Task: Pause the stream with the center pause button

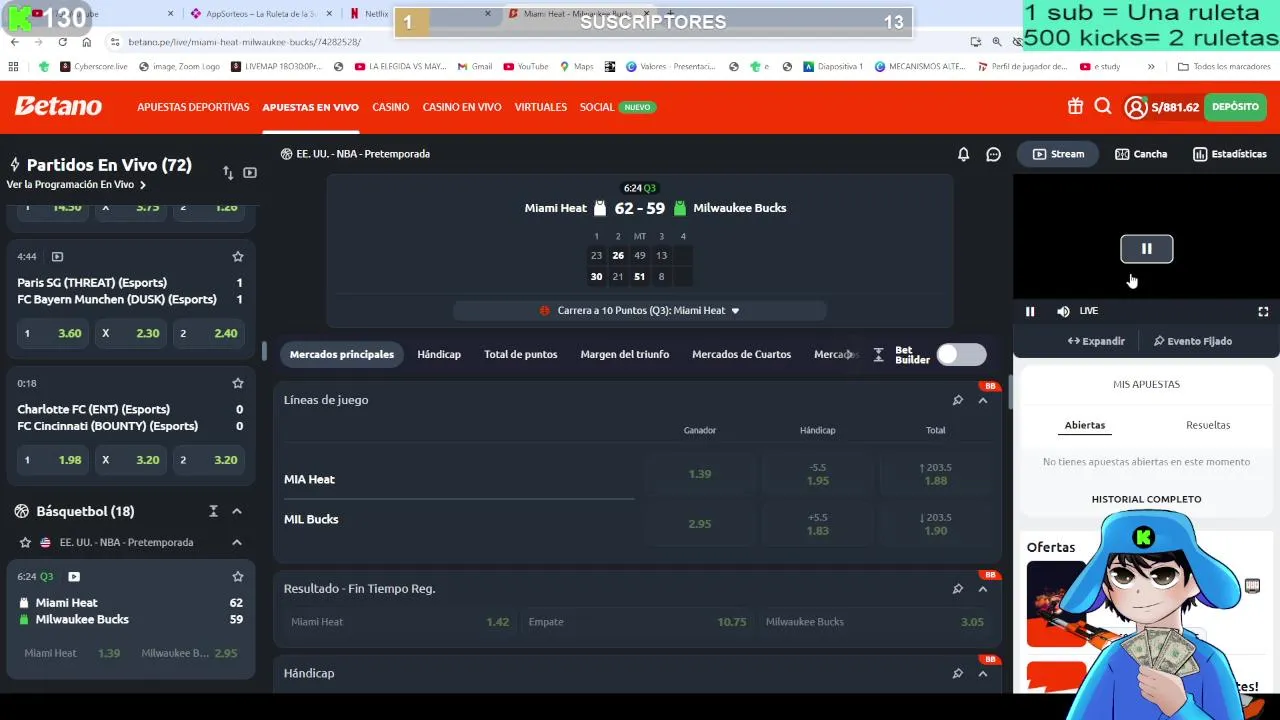Action: [x=1146, y=249]
